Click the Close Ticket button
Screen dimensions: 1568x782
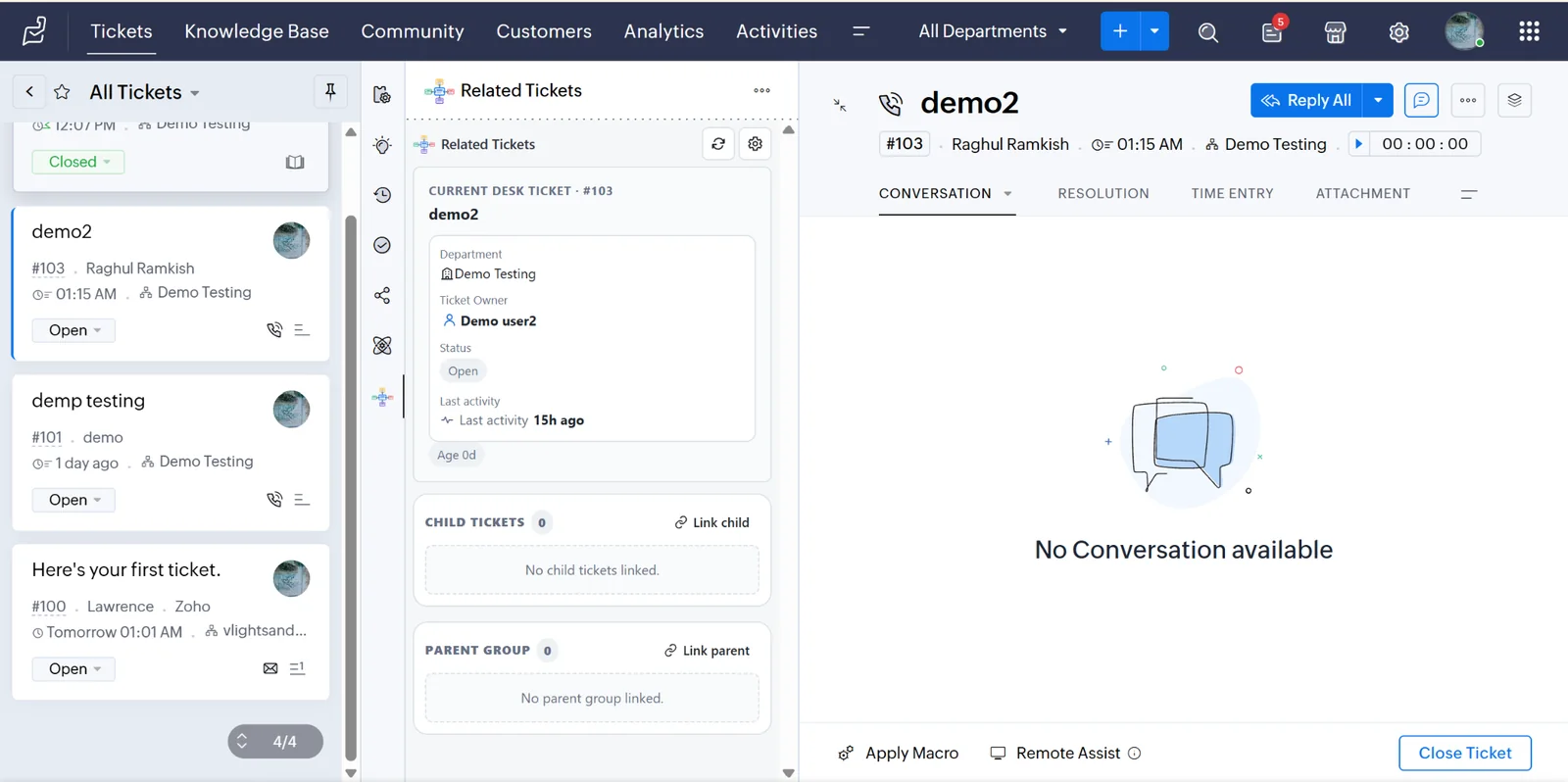pos(1465,753)
